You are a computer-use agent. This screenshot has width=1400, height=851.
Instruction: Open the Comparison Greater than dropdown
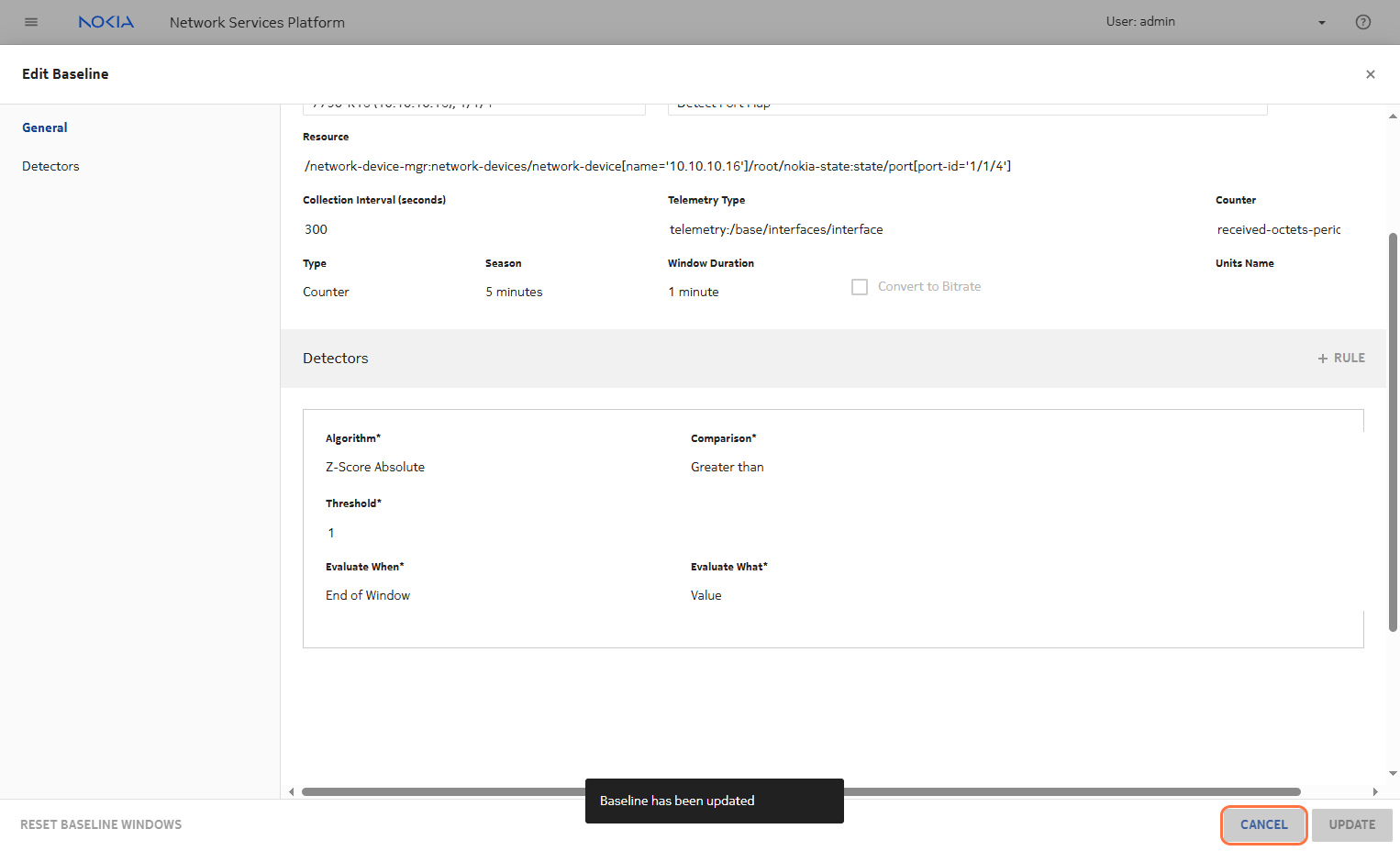[x=862, y=468]
